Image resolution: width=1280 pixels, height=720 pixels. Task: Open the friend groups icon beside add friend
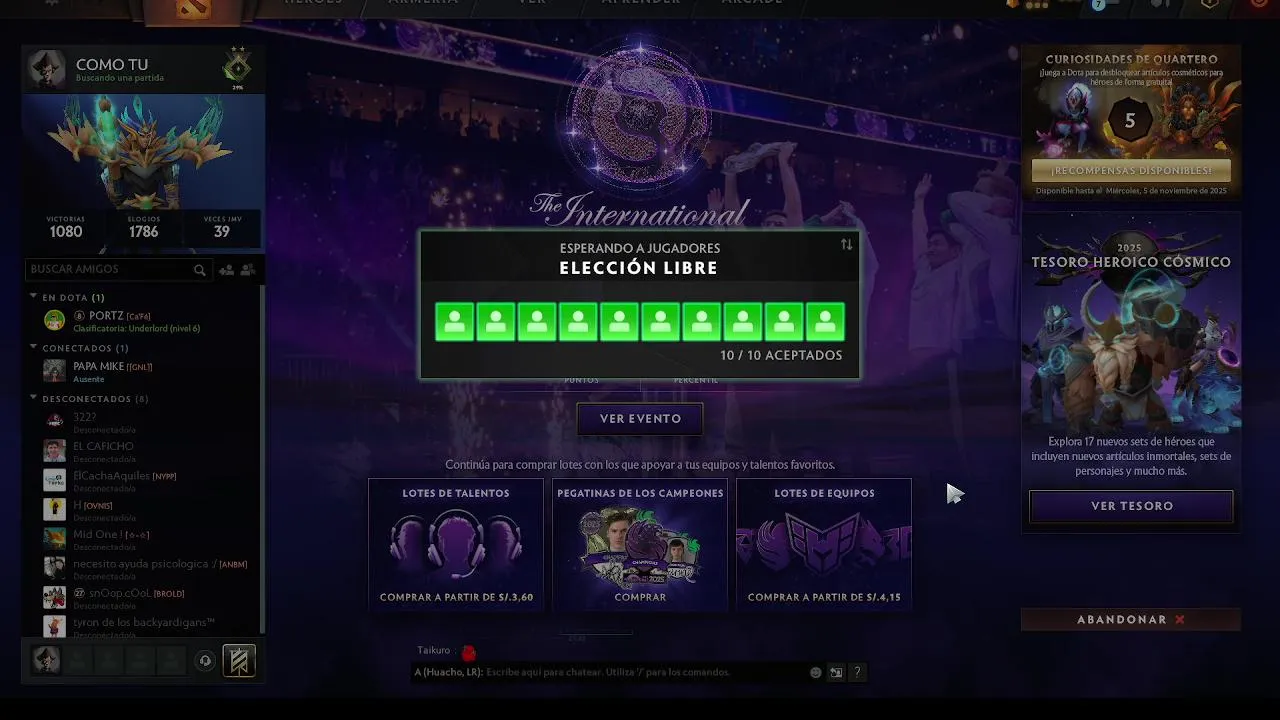click(x=248, y=270)
